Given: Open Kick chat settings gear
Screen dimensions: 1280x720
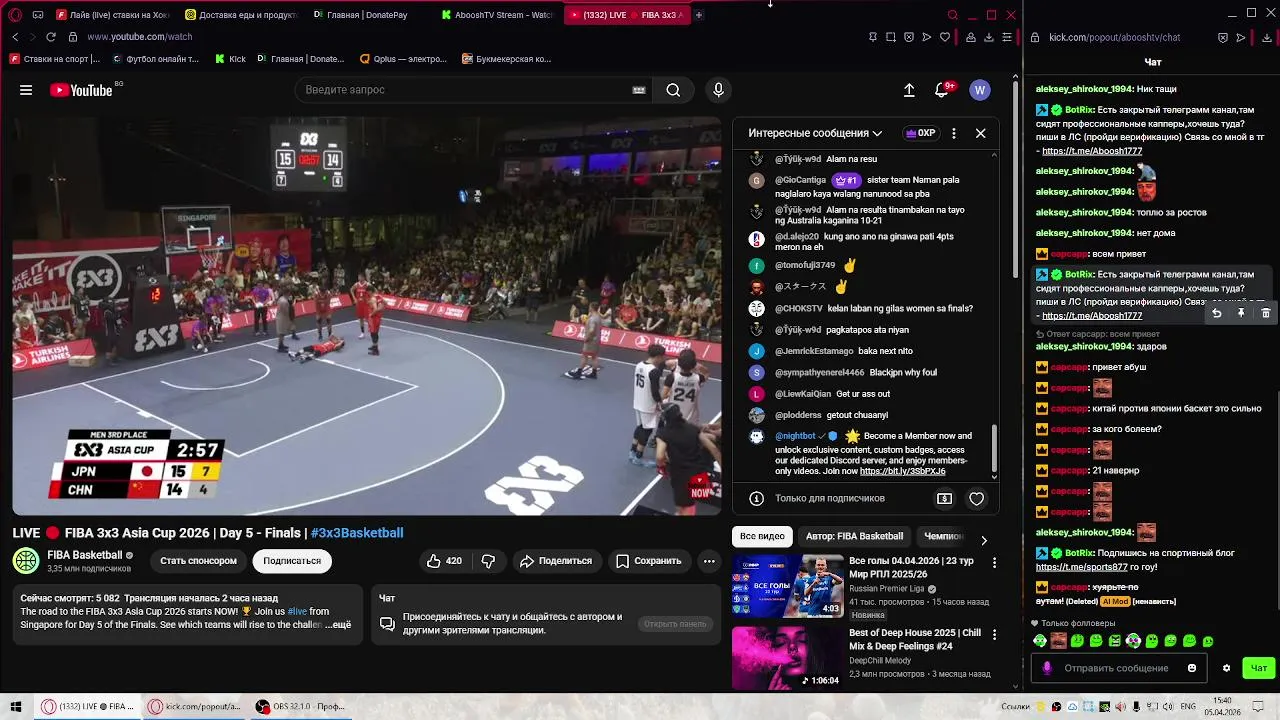Looking at the screenshot, I should coord(1227,668).
